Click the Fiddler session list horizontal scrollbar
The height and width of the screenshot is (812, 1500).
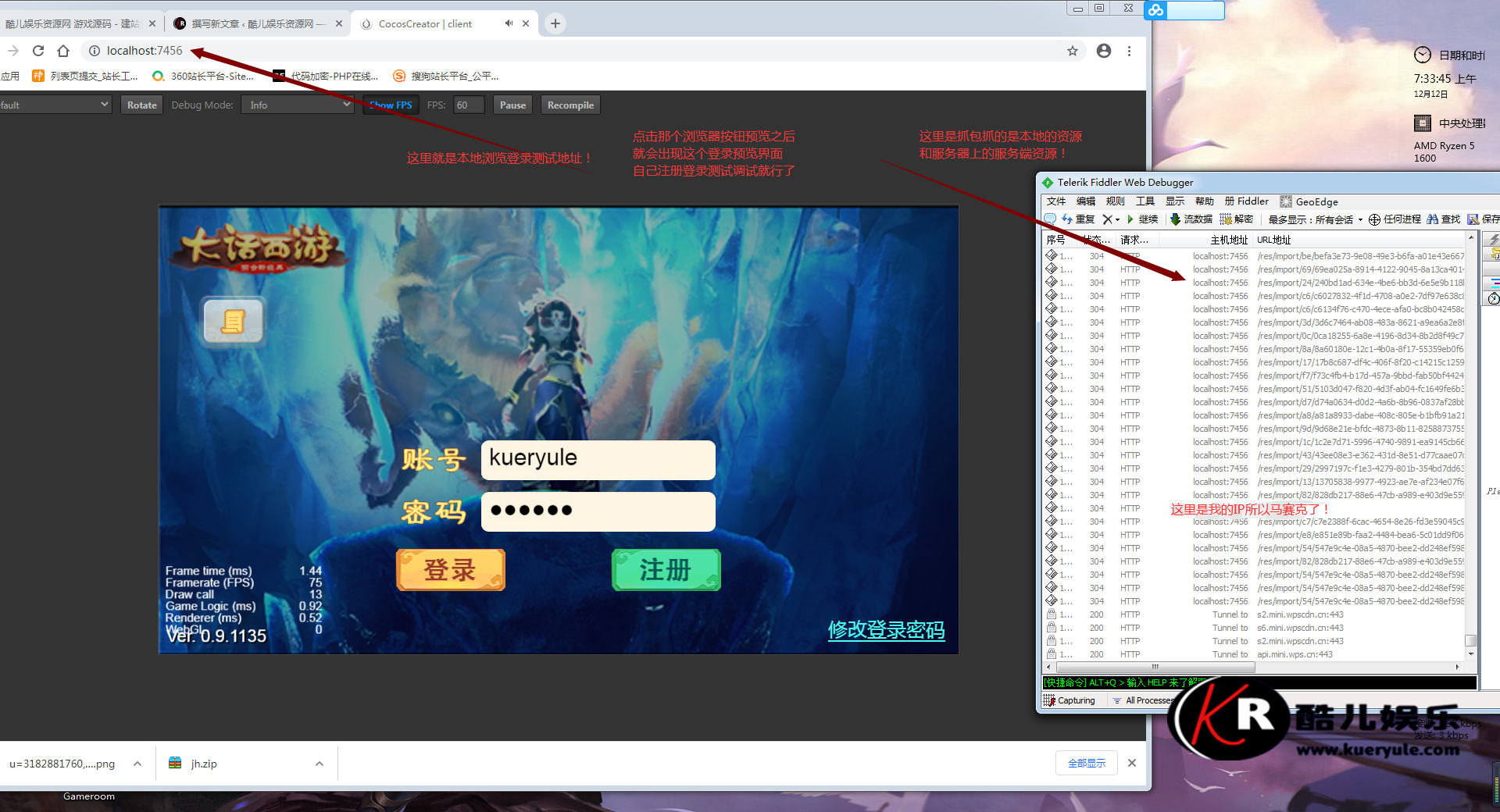(1155, 668)
